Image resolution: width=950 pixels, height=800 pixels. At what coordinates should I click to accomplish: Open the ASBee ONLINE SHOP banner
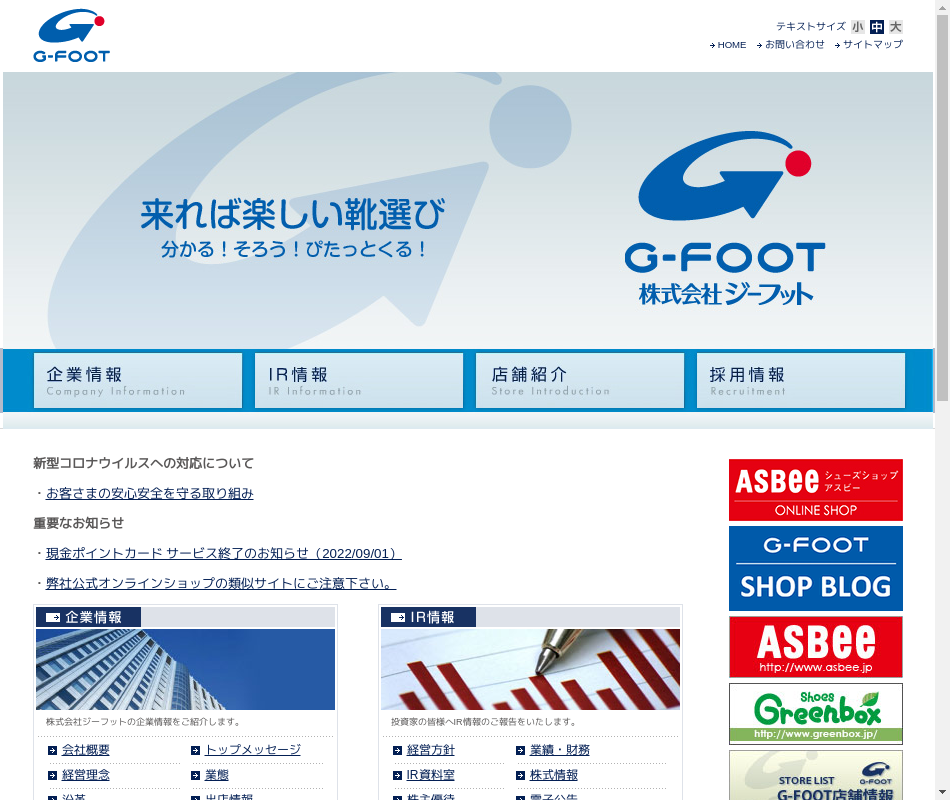tap(815, 490)
